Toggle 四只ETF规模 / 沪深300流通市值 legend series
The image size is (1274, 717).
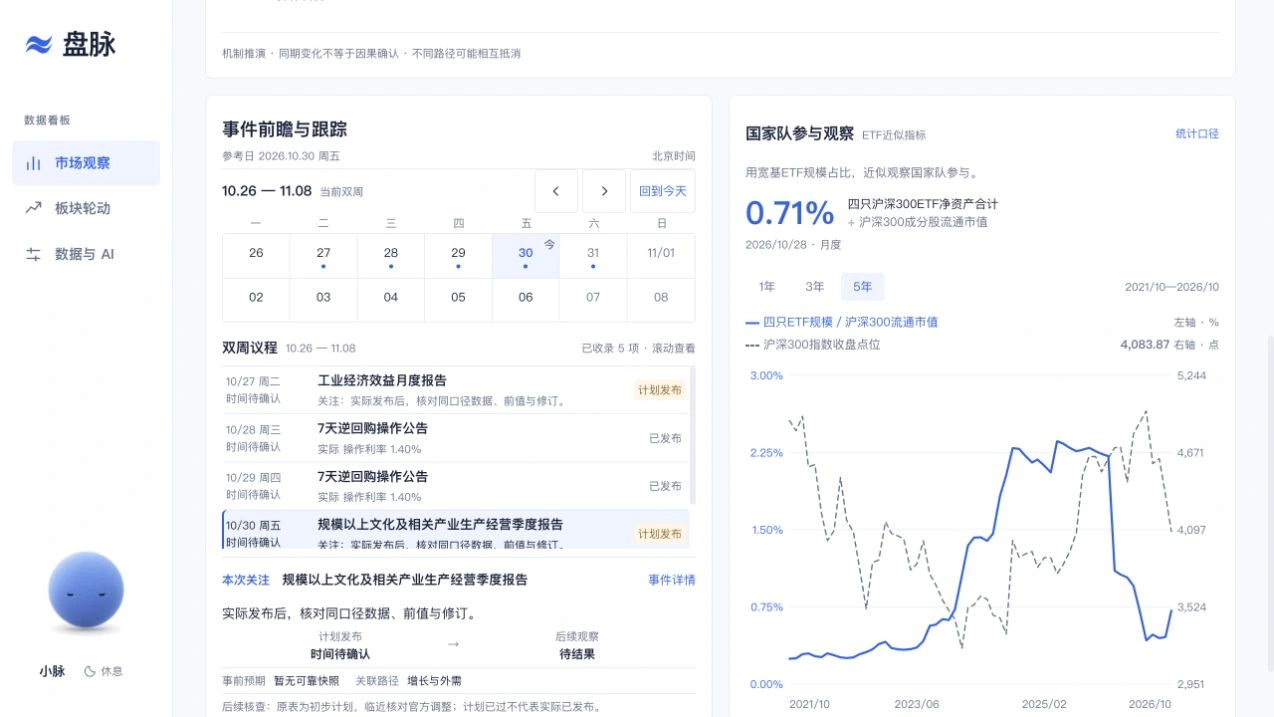coord(842,322)
